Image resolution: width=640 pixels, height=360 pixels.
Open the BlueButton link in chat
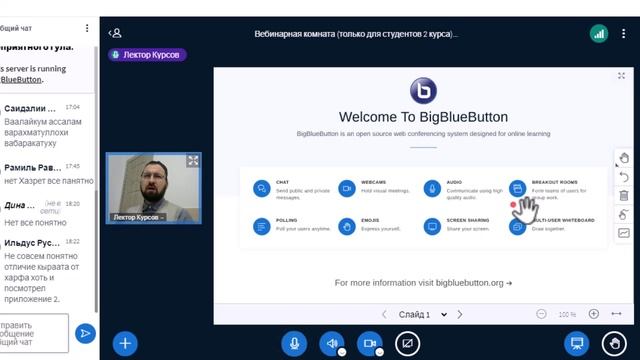pos(21,80)
